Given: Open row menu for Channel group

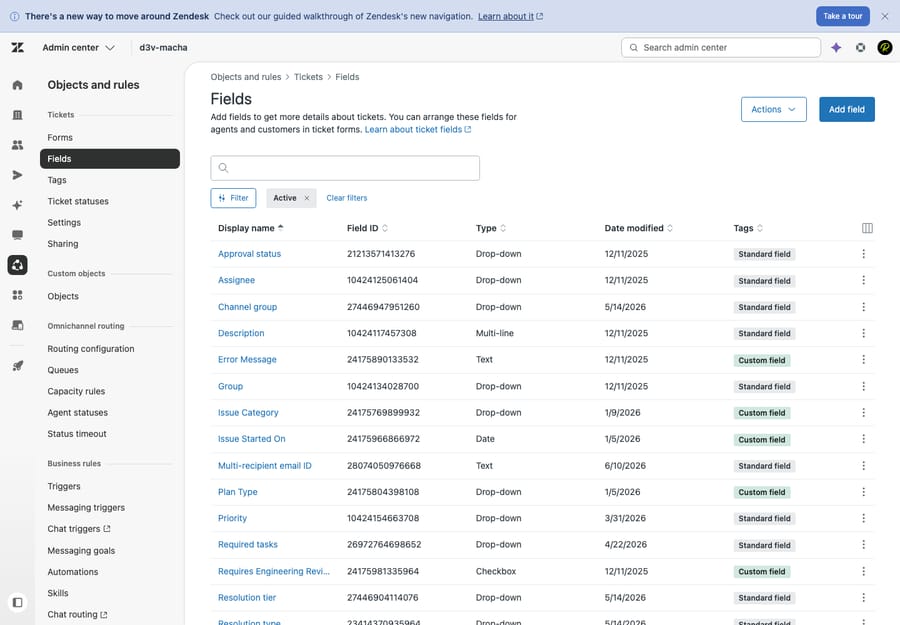Looking at the screenshot, I should (x=863, y=307).
